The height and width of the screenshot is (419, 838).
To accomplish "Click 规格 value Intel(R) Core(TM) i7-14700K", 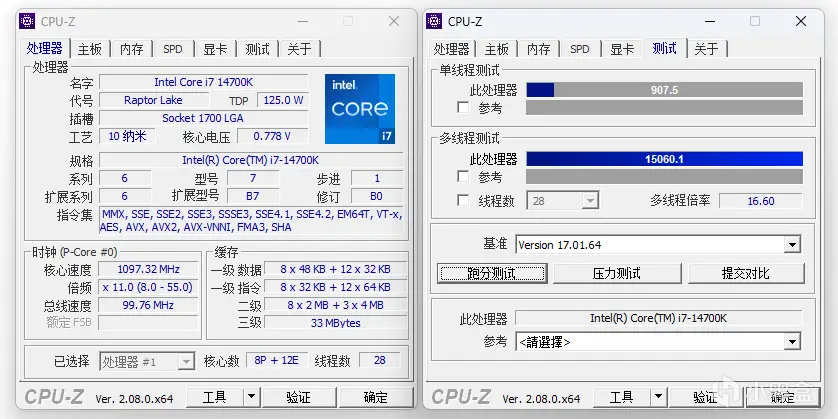I will tap(251, 160).
